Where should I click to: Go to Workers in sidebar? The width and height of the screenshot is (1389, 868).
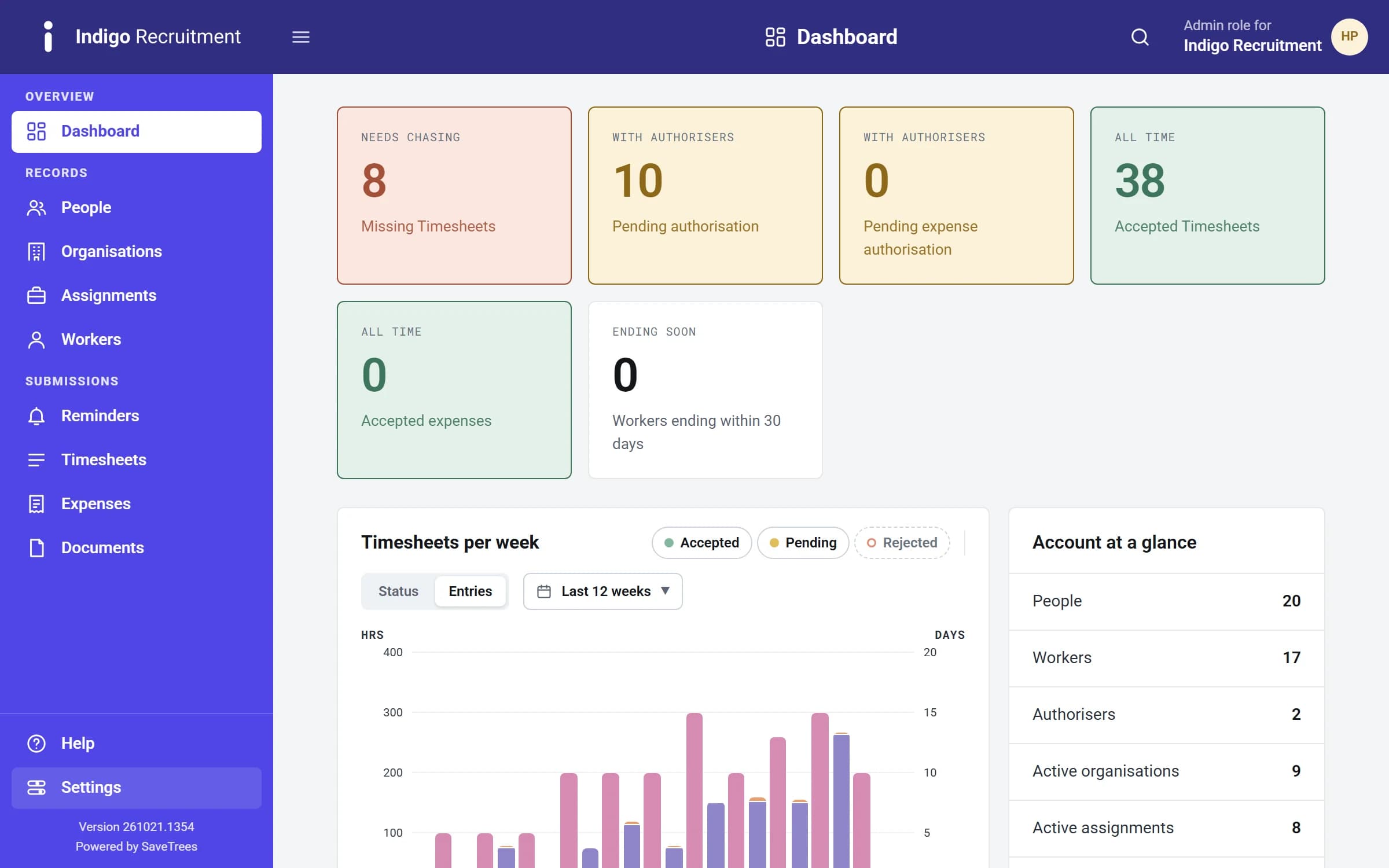point(137,340)
